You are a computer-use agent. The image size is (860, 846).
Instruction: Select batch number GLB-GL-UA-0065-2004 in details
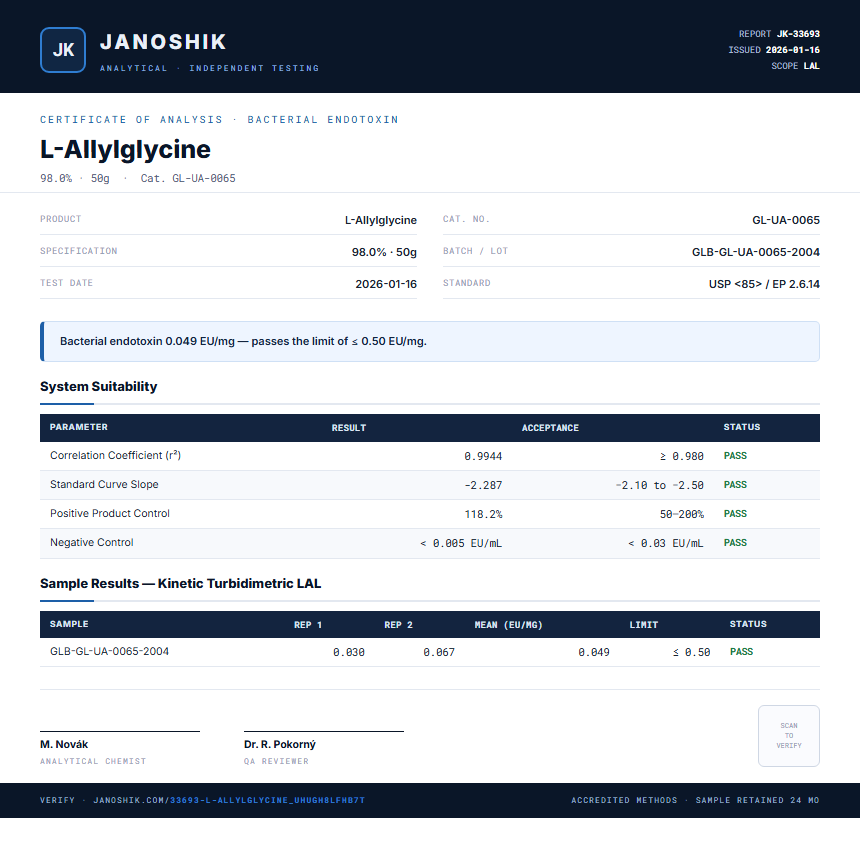coord(755,252)
